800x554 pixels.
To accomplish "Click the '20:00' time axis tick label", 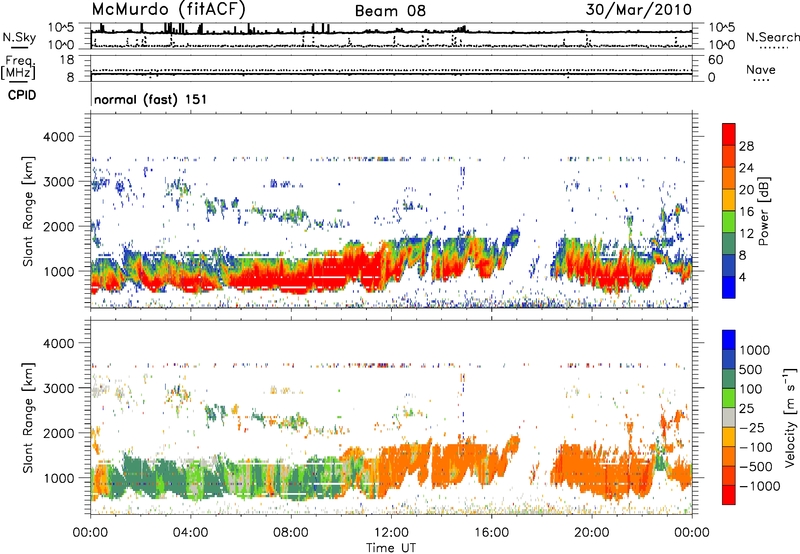I will coord(592,533).
